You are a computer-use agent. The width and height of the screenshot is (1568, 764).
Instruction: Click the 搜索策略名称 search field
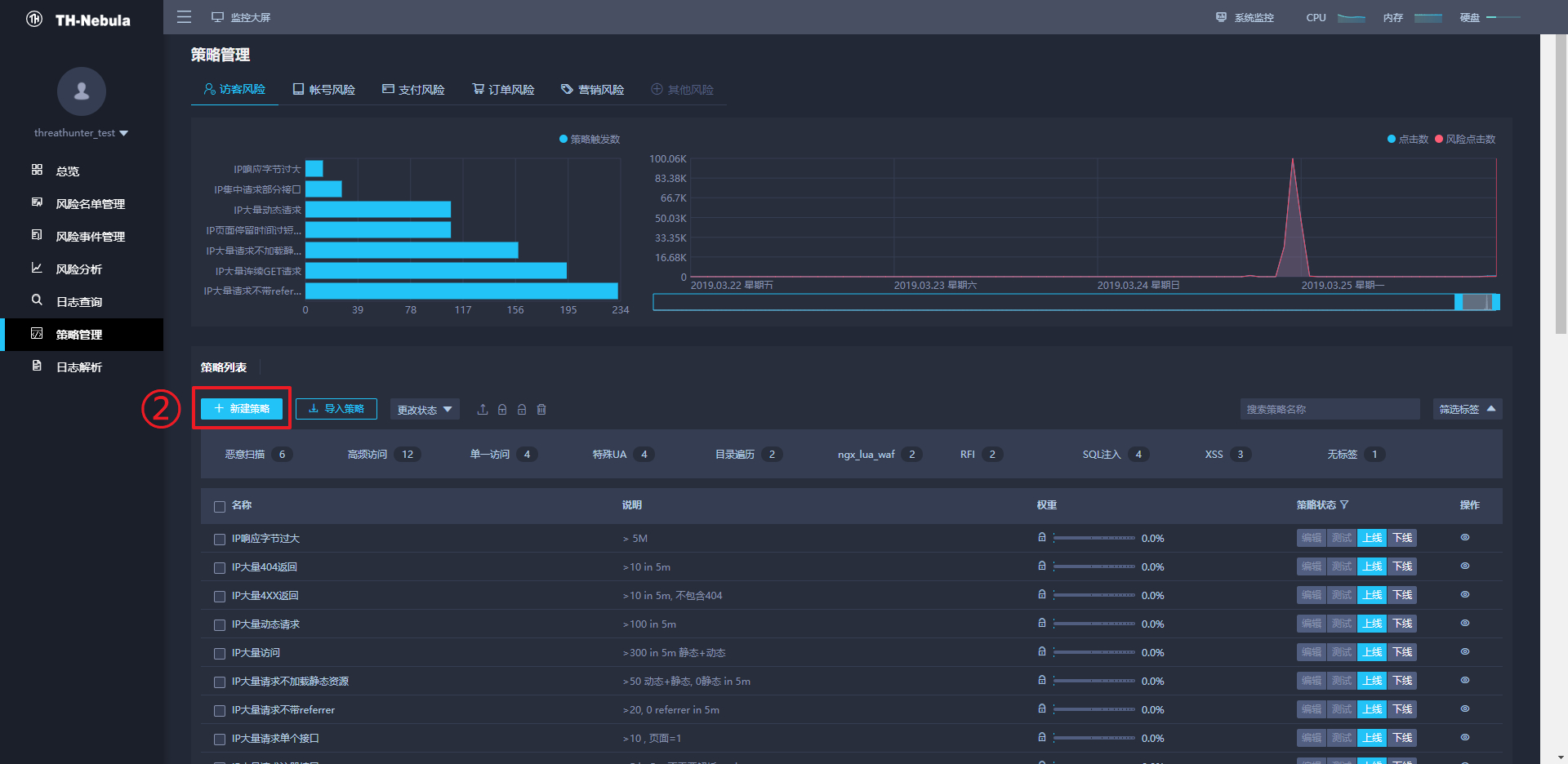1330,410
